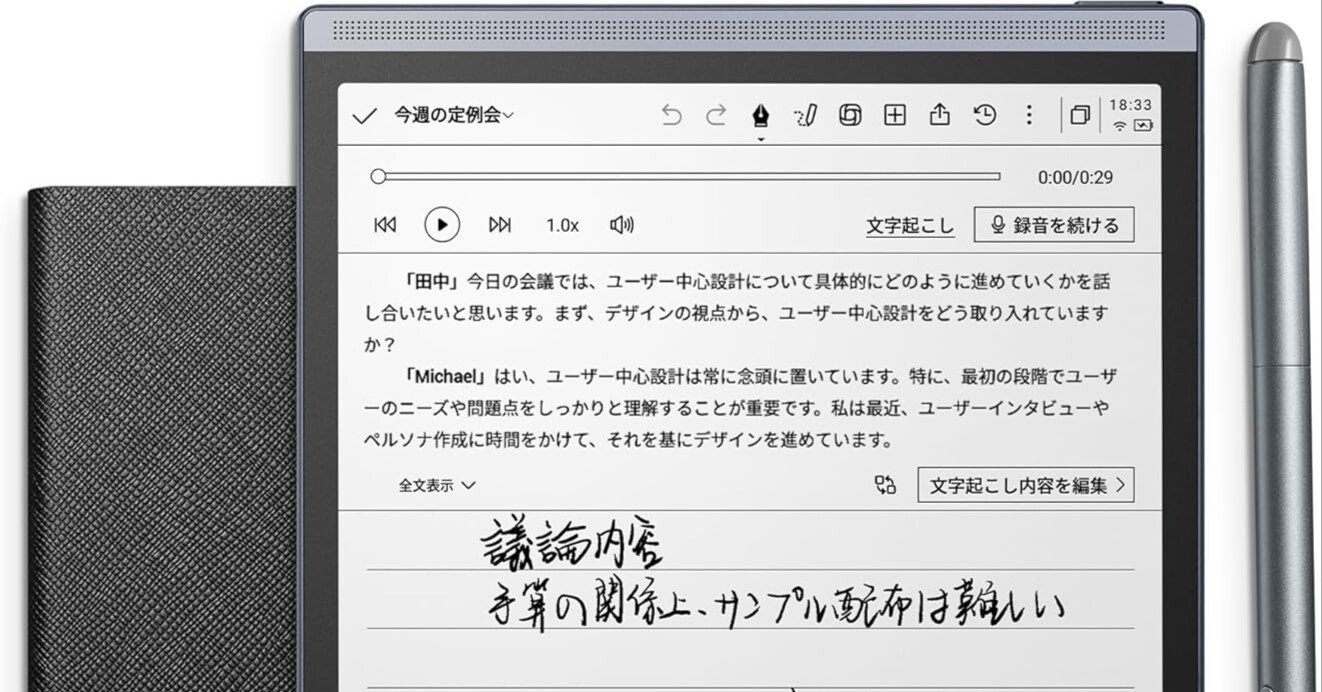The image size is (1322, 692).
Task: Toggle the note completion checkmark
Action: click(366, 115)
